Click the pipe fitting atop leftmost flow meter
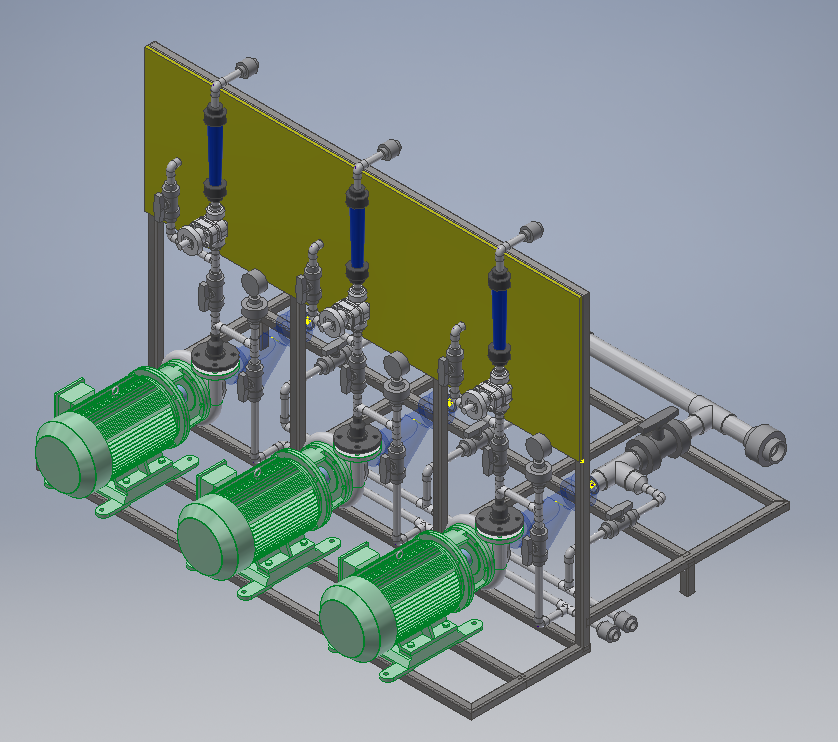The height and width of the screenshot is (742, 838). tap(240, 70)
